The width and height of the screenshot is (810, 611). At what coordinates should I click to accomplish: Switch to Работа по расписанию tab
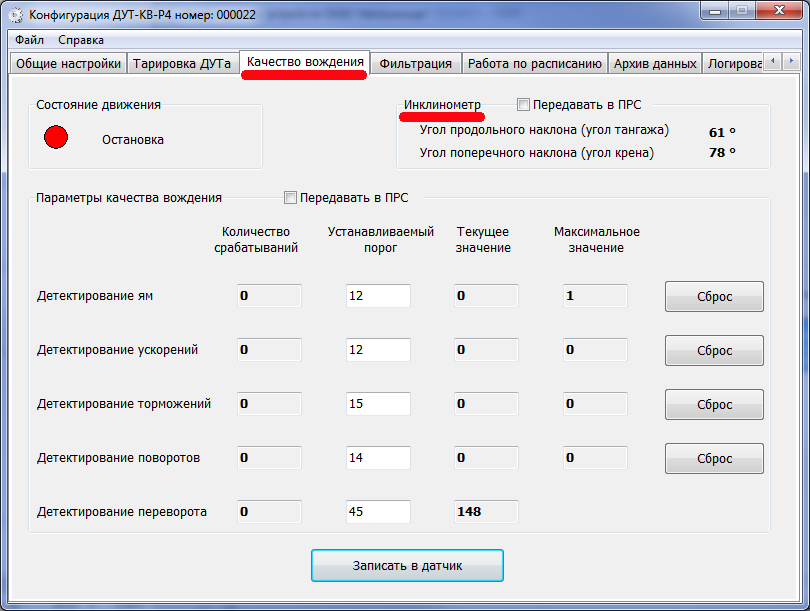535,64
